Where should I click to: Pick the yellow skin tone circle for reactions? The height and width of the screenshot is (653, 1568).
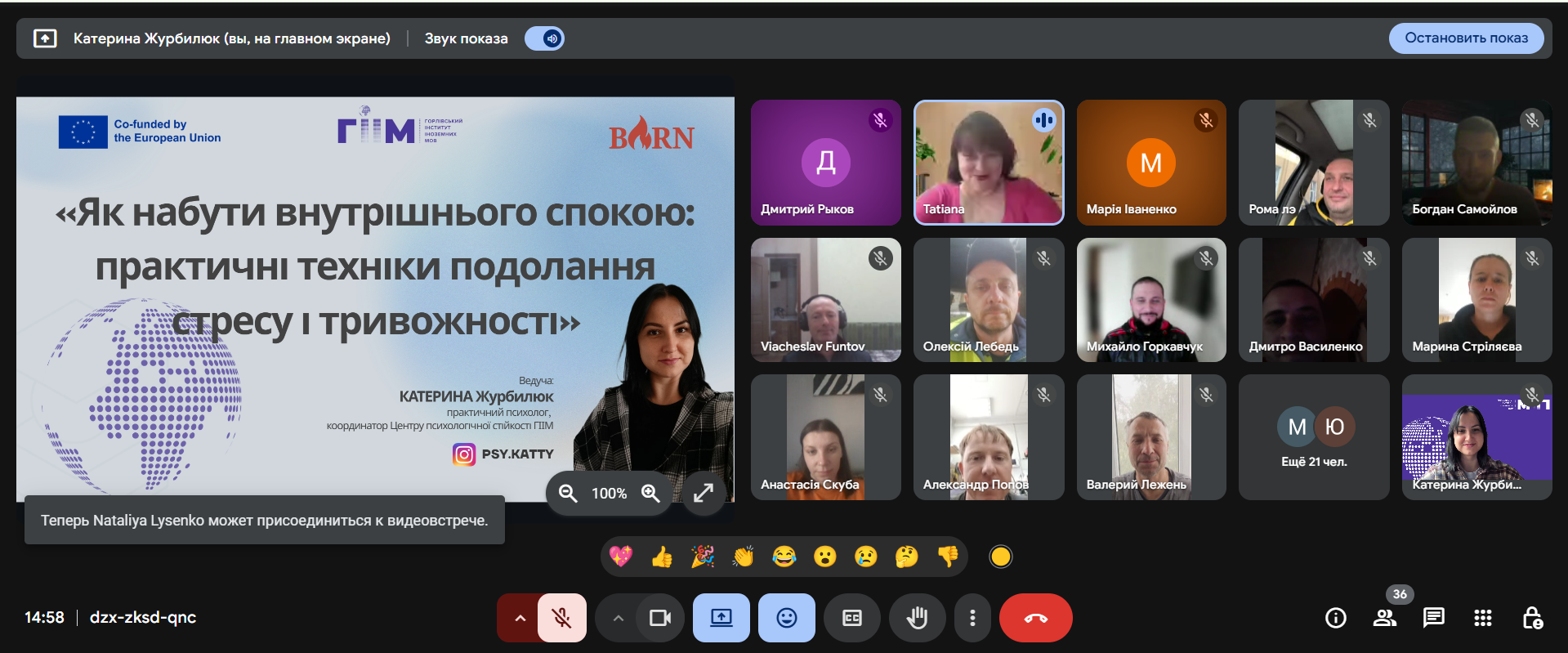click(1001, 557)
